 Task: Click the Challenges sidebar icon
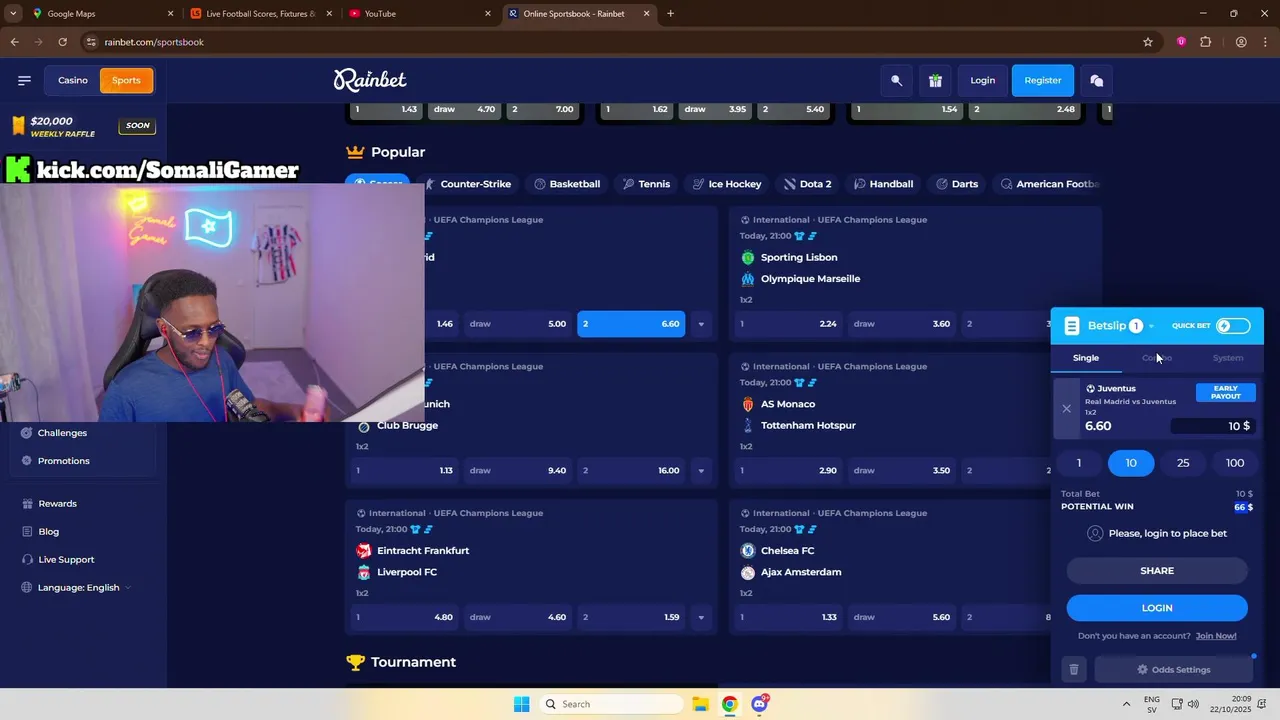tap(27, 433)
